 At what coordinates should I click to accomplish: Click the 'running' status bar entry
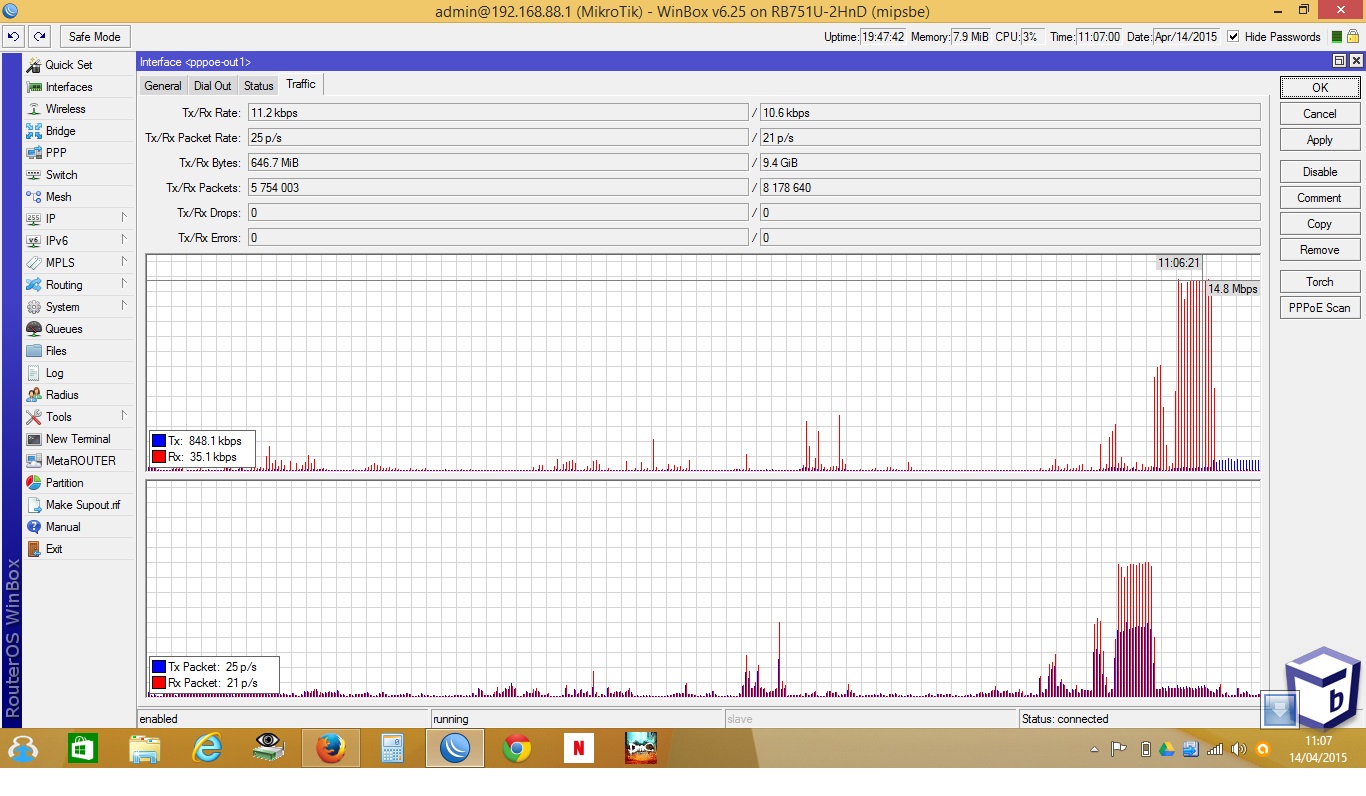coord(576,719)
